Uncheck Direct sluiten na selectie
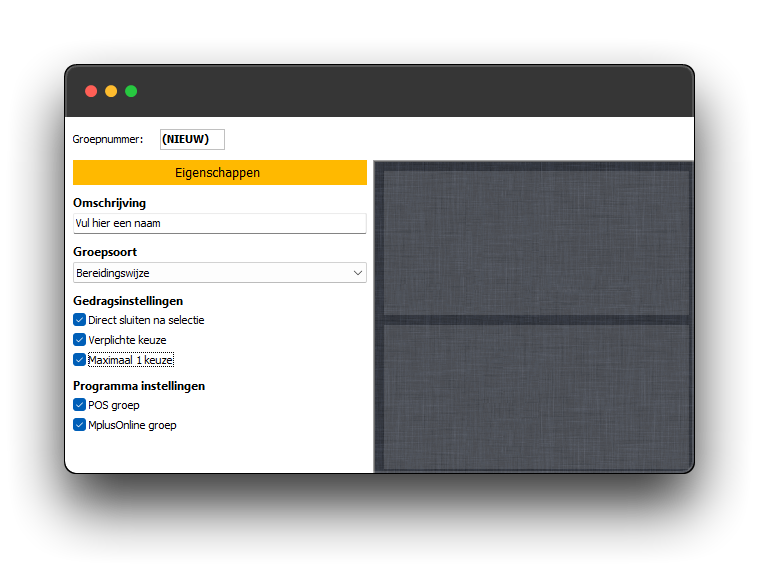This screenshot has height=570, width=759. point(80,320)
